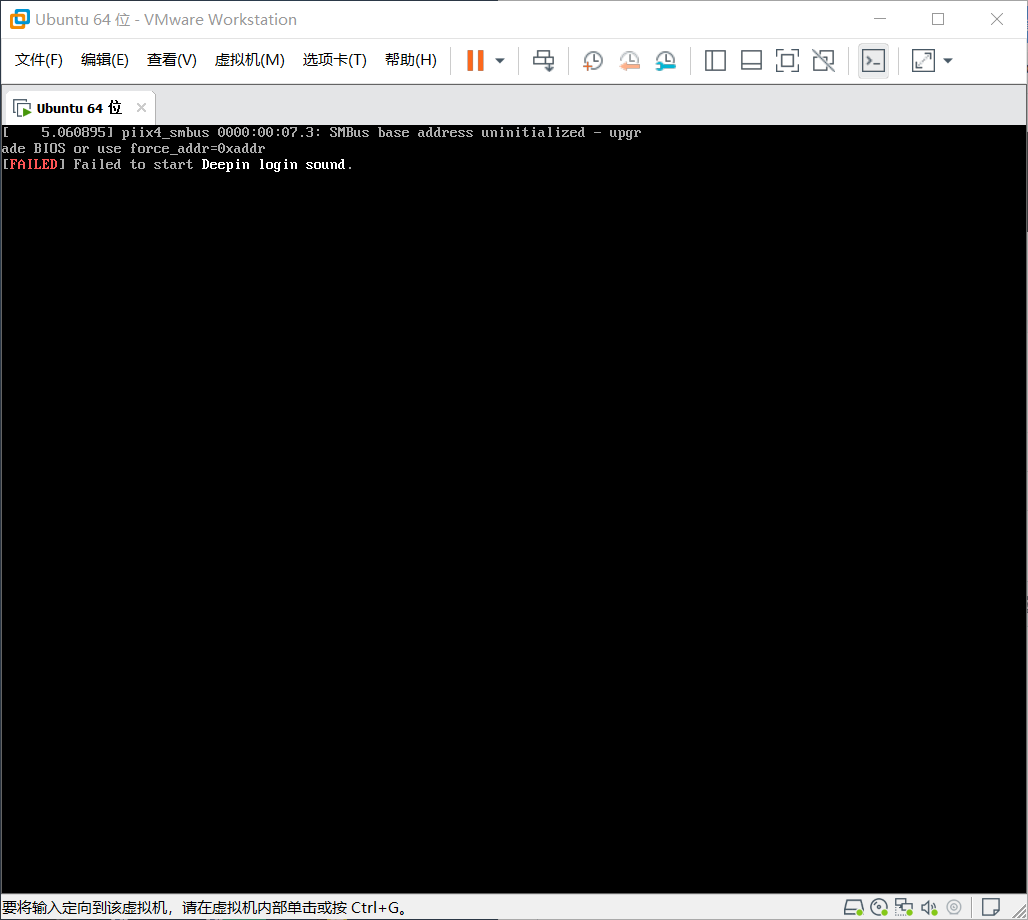Take a snapshot of the VM
This screenshot has height=920, width=1028.
coord(593,60)
